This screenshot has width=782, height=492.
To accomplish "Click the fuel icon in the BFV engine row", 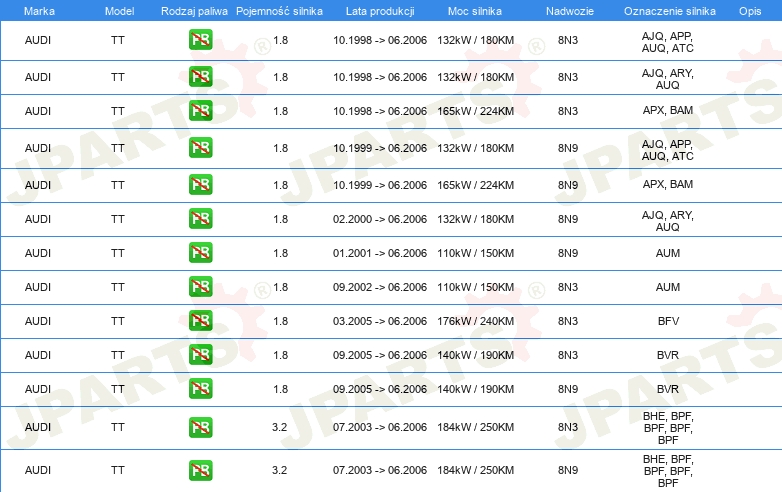I will click(x=200, y=321).
